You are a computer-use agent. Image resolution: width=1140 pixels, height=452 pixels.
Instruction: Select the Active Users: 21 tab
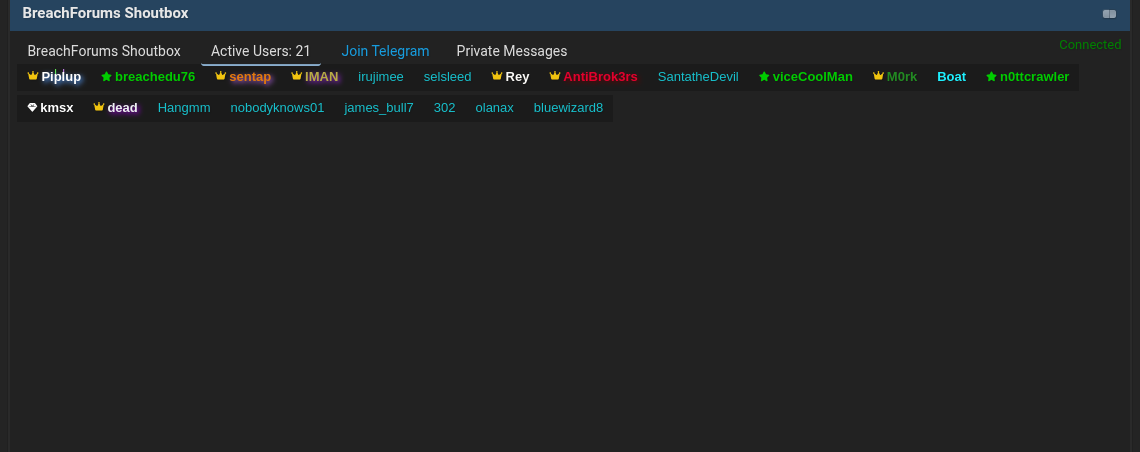coord(260,51)
